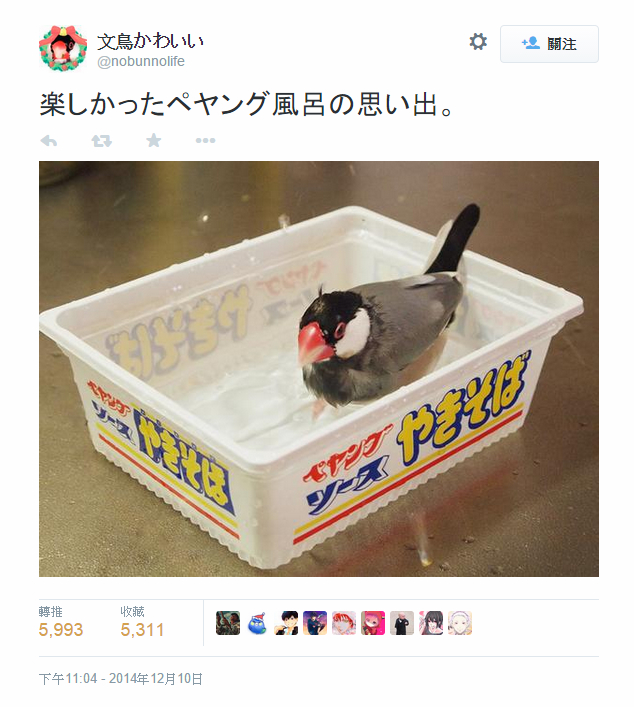Enlarge the bird bathing photo
The width and height of the screenshot is (634, 707).
pos(319,369)
